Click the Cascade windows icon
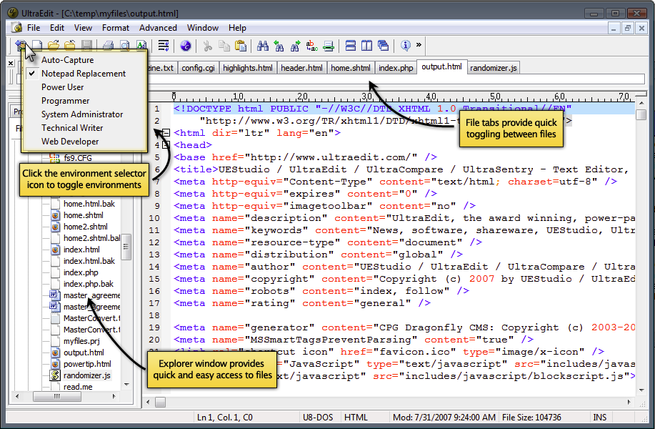The width and height of the screenshot is (655, 429). (383, 46)
